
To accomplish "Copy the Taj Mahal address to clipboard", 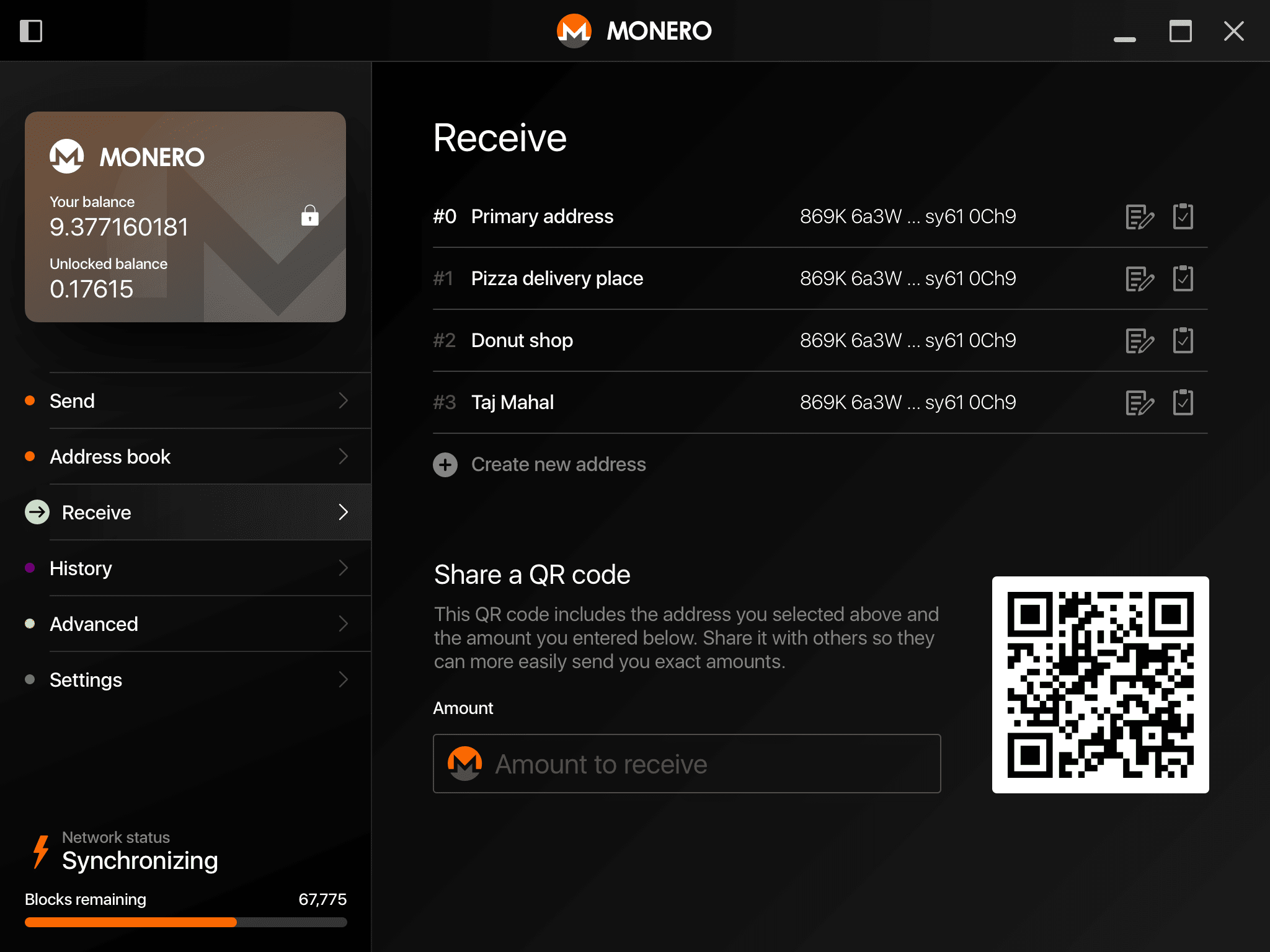I will coord(1183,402).
